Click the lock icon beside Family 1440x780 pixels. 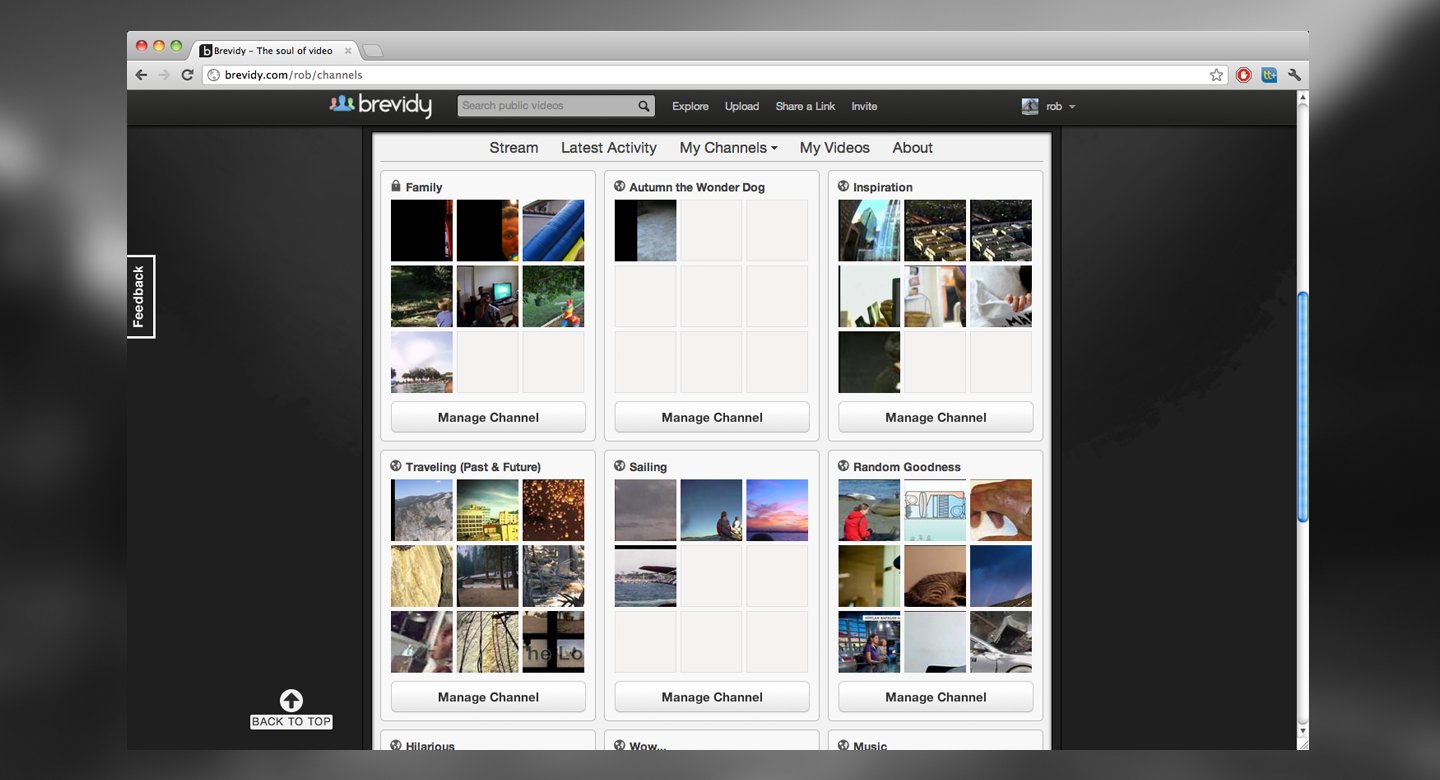click(x=396, y=186)
